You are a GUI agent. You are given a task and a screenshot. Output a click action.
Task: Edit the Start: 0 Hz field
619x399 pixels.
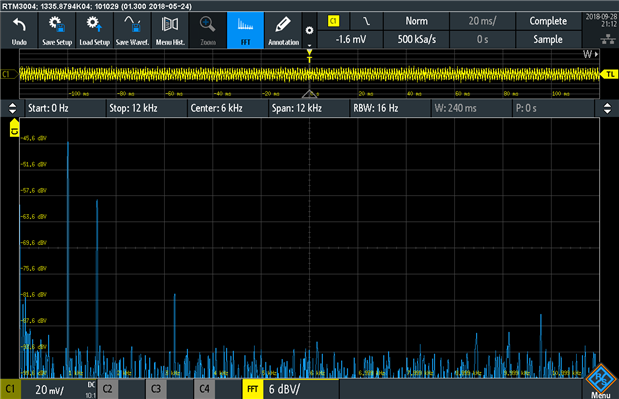pyautogui.click(x=65, y=108)
